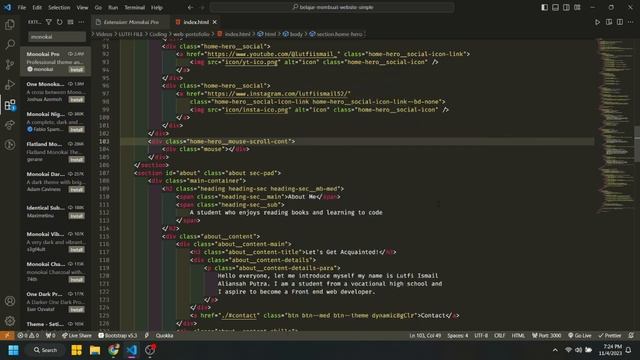This screenshot has width=640, height=360.
Task: Switch to Extension: Monokai Pro tab
Action: click(x=131, y=22)
